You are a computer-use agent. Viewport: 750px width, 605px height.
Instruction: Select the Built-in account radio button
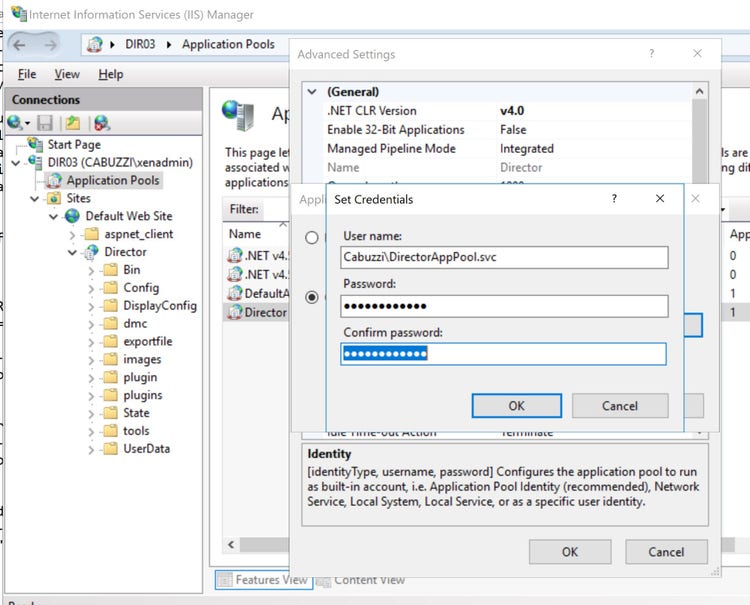click(x=312, y=237)
